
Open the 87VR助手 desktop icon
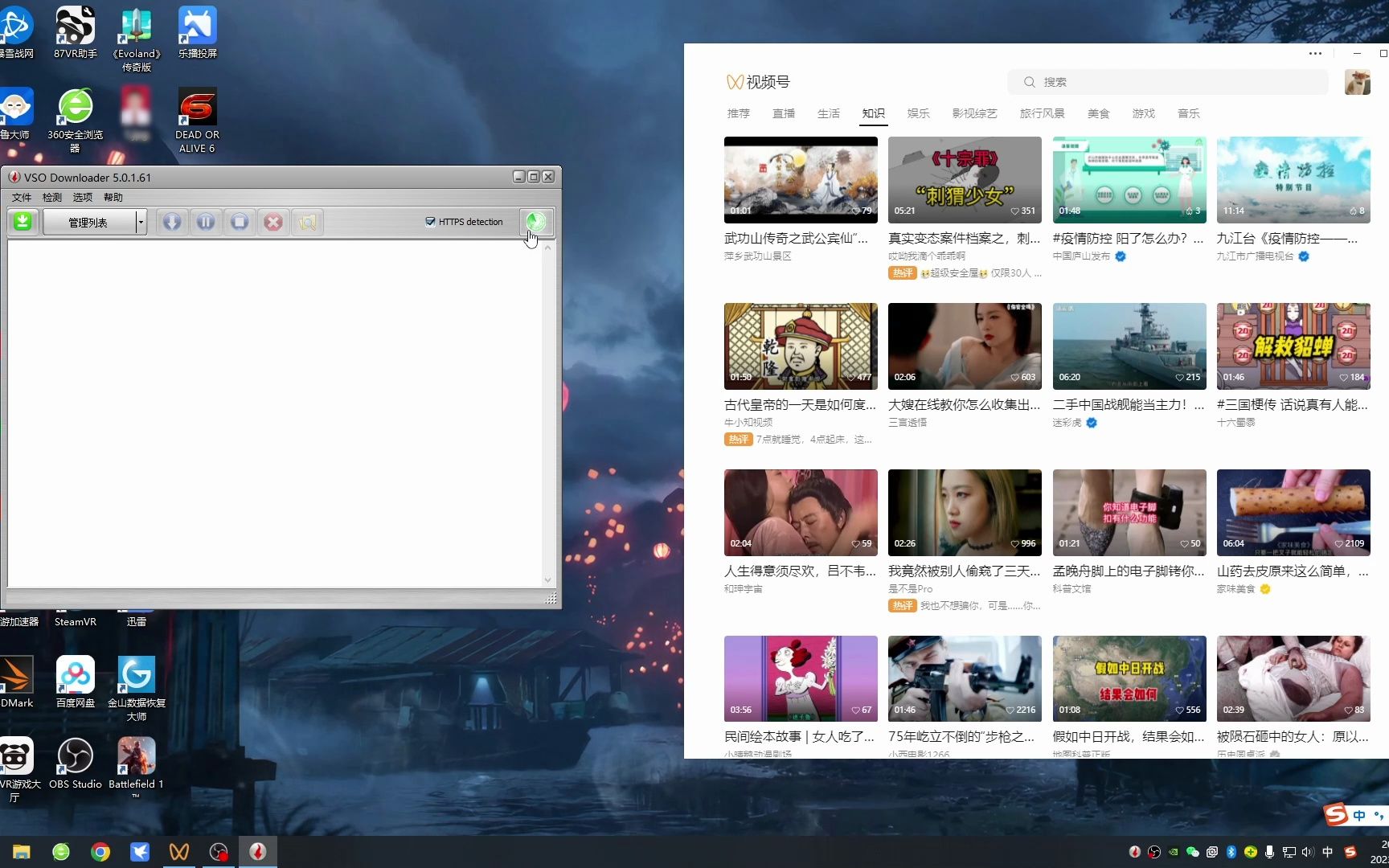76,34
